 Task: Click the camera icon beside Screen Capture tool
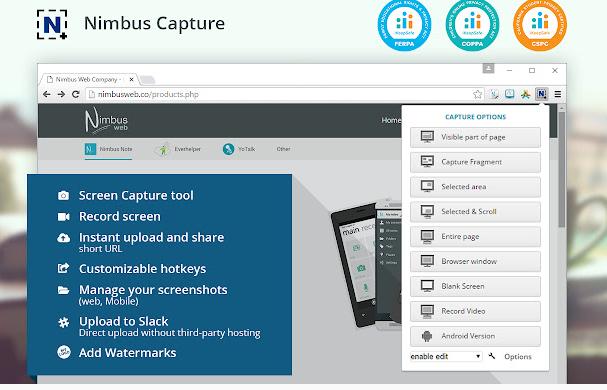(63, 196)
